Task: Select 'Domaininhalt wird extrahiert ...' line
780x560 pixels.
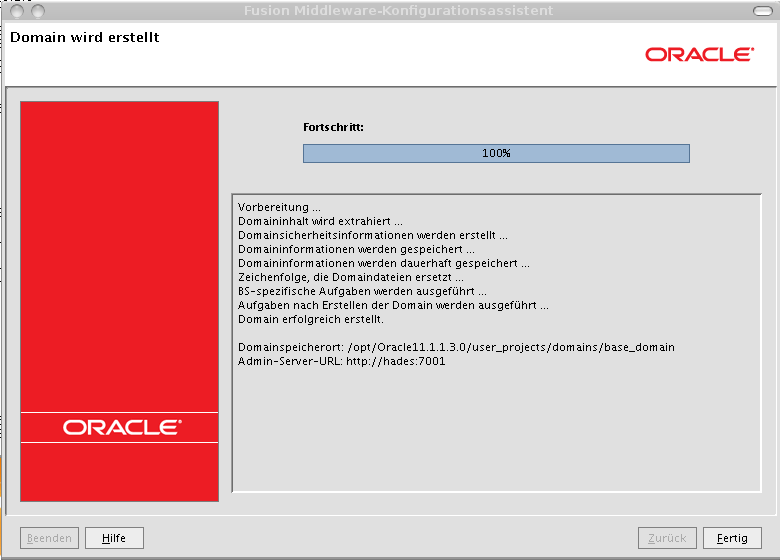Action: (320, 221)
